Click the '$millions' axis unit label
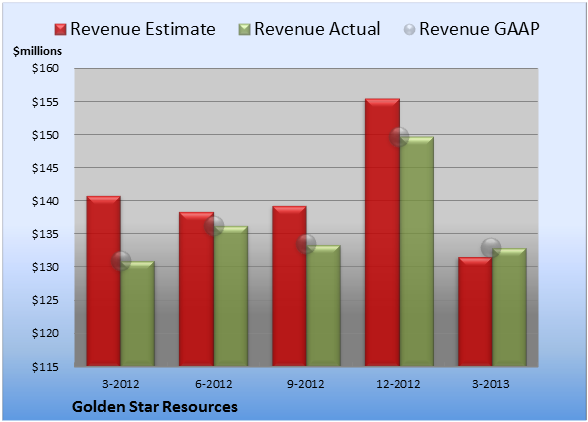 37,51
